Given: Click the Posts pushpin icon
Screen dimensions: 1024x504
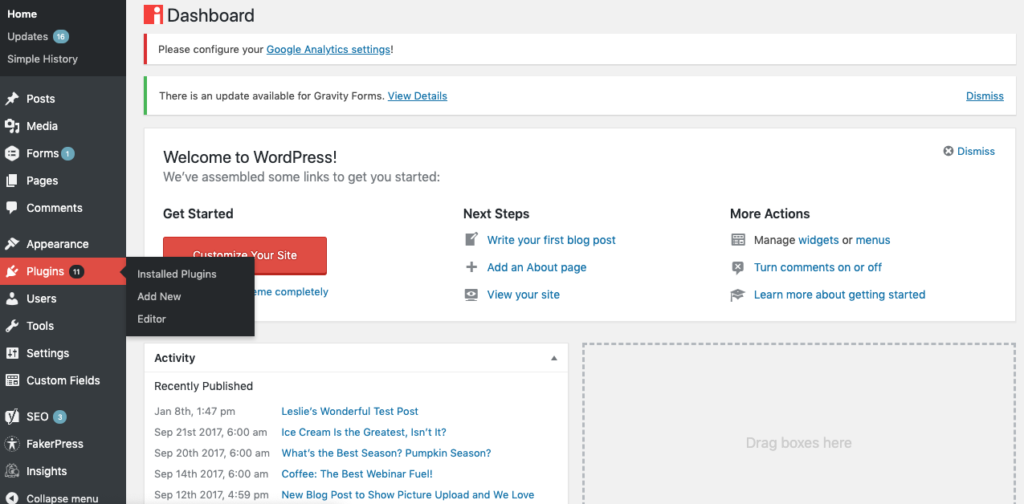Looking at the screenshot, I should click(x=12, y=99).
